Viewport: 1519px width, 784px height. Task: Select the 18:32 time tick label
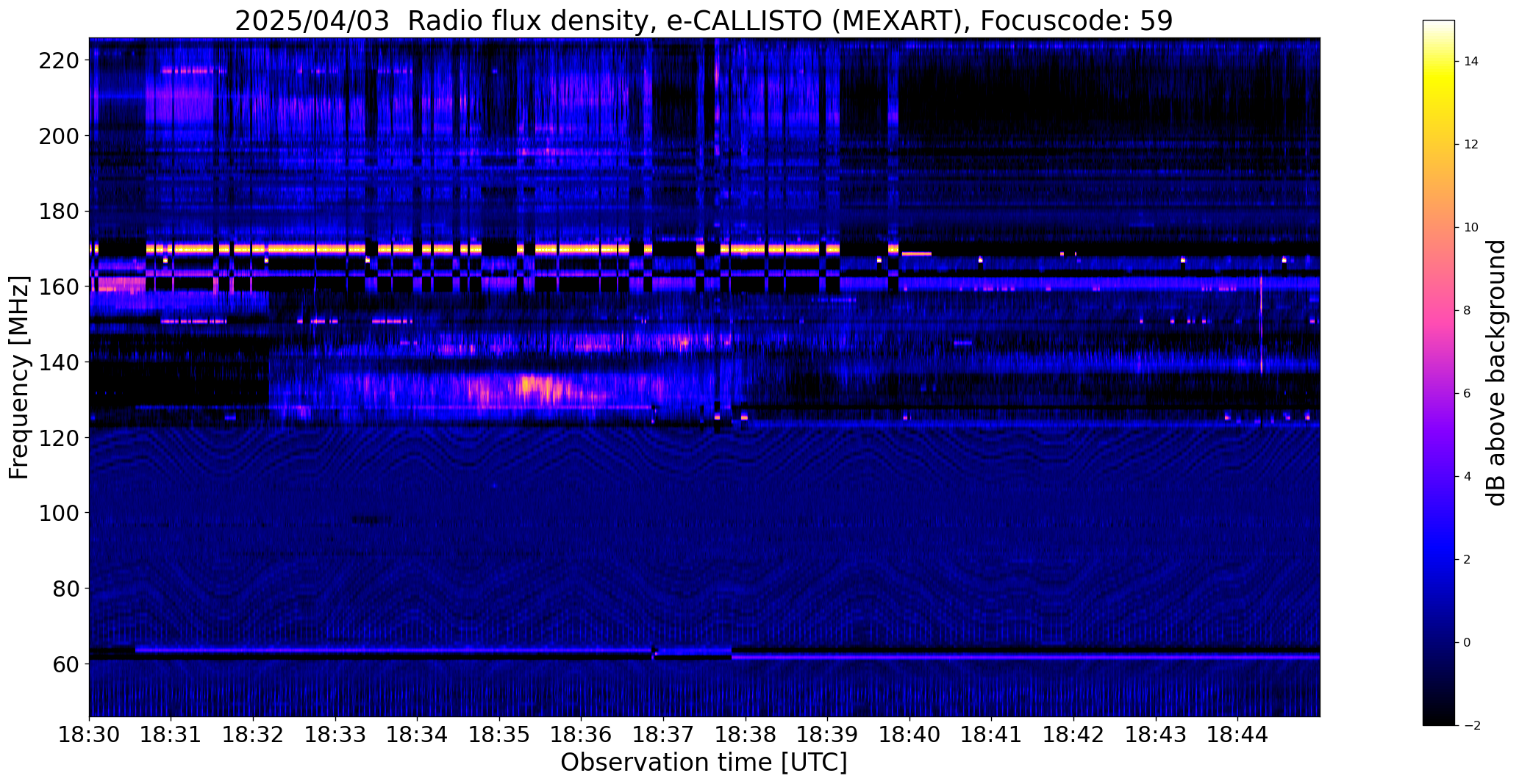point(254,735)
